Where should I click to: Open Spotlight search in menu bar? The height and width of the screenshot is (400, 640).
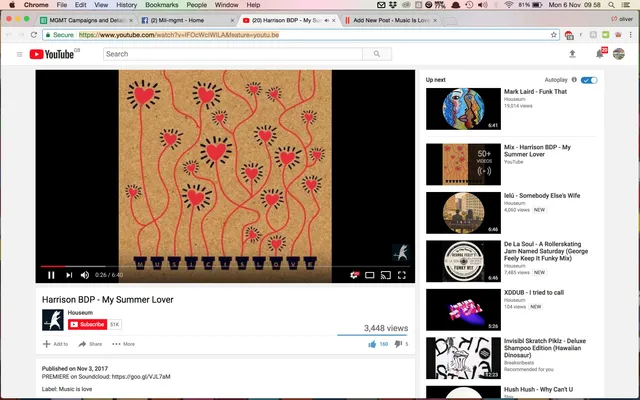611,5
